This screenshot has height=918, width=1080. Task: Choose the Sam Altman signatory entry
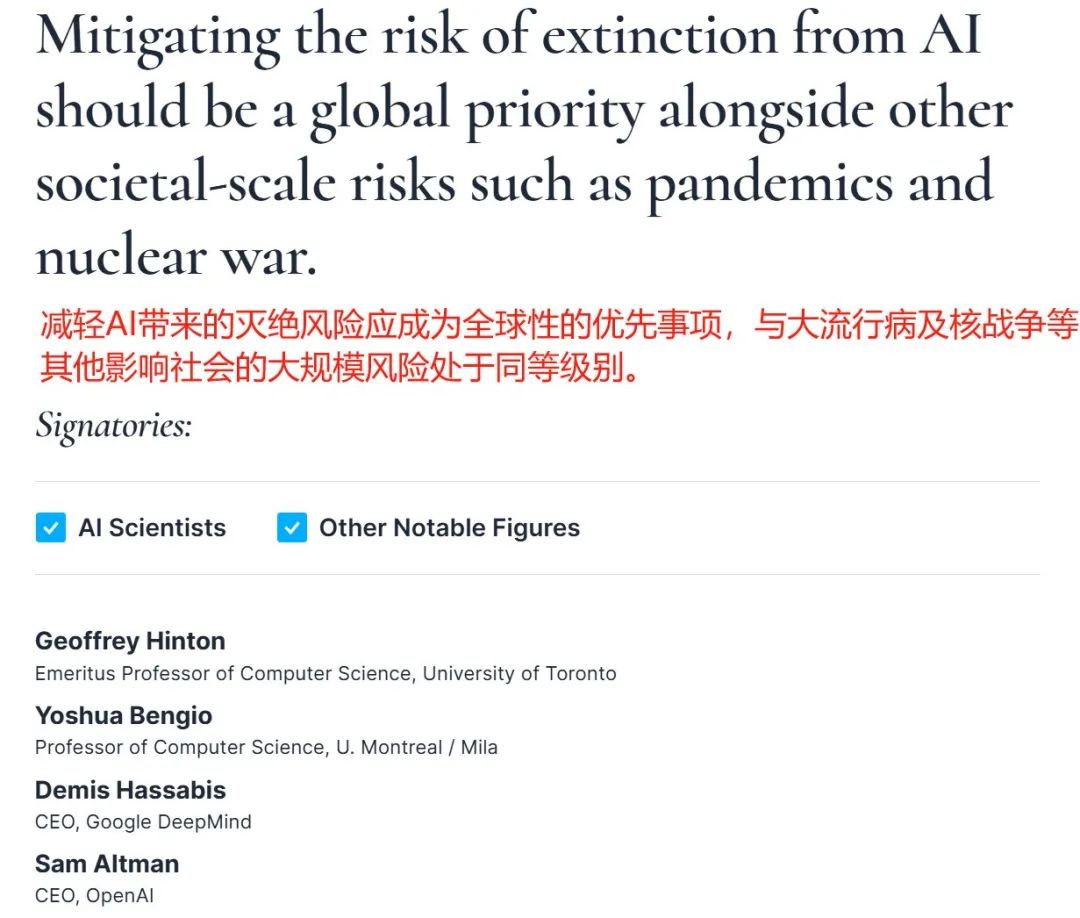click(107, 864)
